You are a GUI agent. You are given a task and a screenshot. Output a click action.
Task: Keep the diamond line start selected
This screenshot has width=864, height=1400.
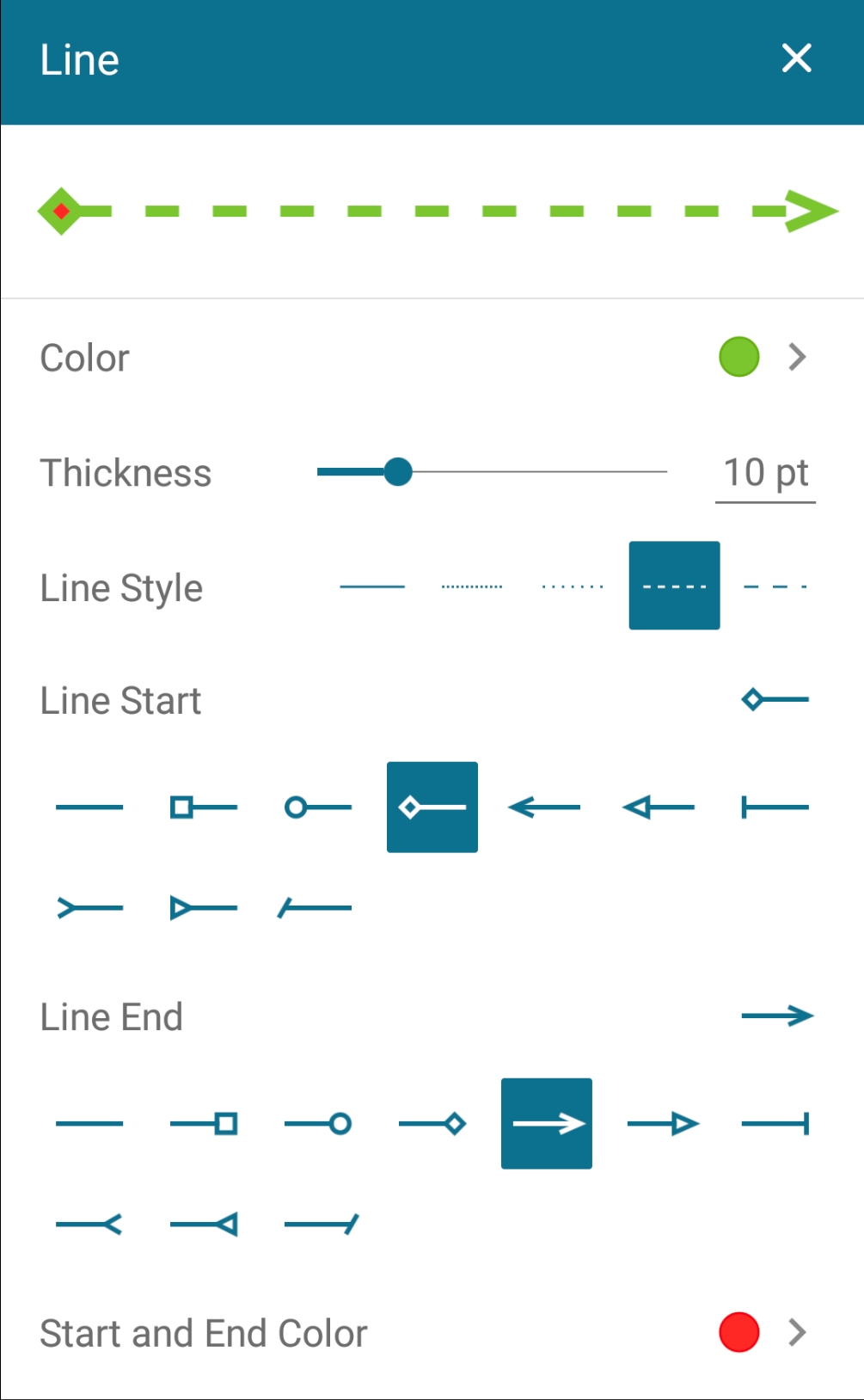[432, 807]
